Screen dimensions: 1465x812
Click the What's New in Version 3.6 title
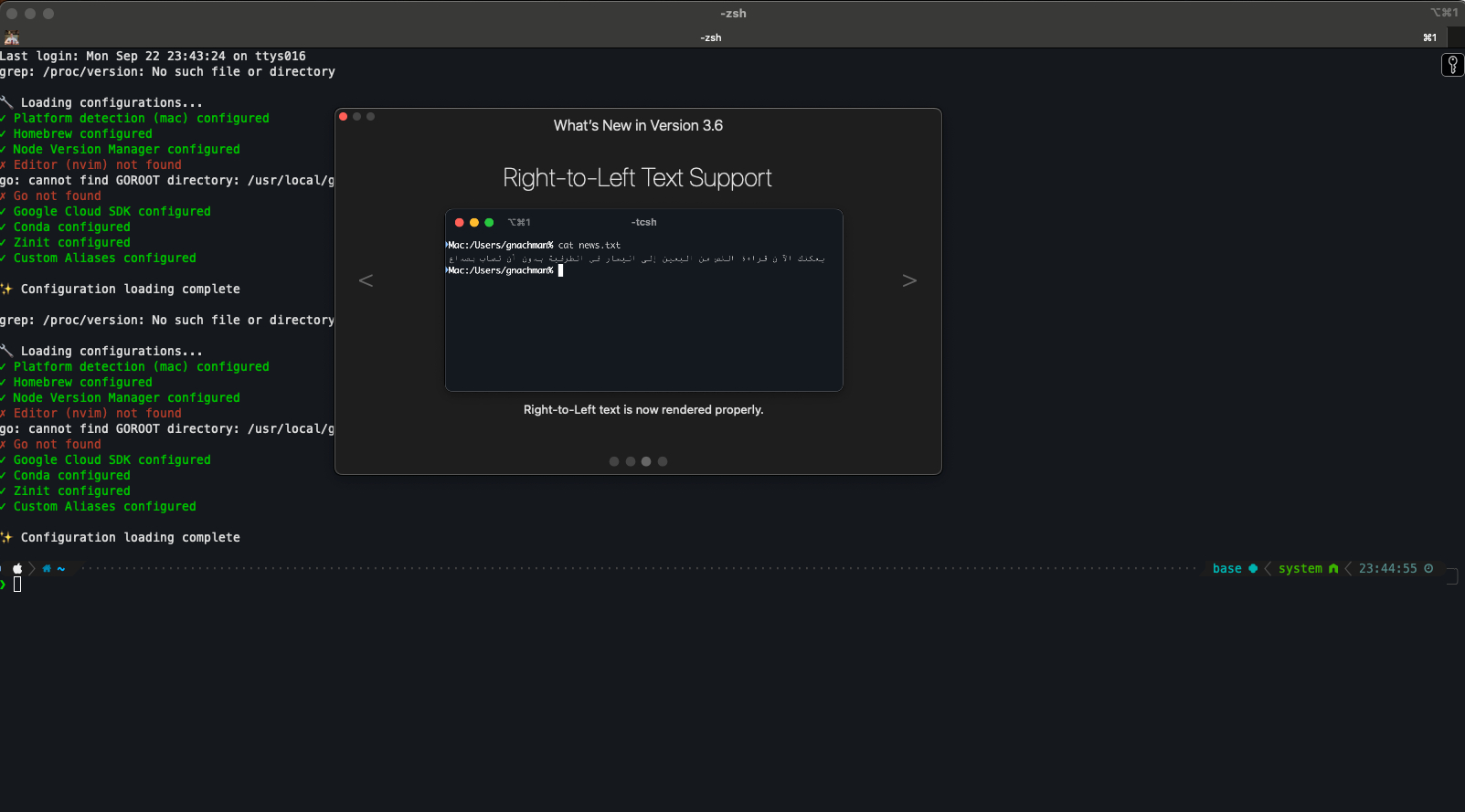[638, 125]
